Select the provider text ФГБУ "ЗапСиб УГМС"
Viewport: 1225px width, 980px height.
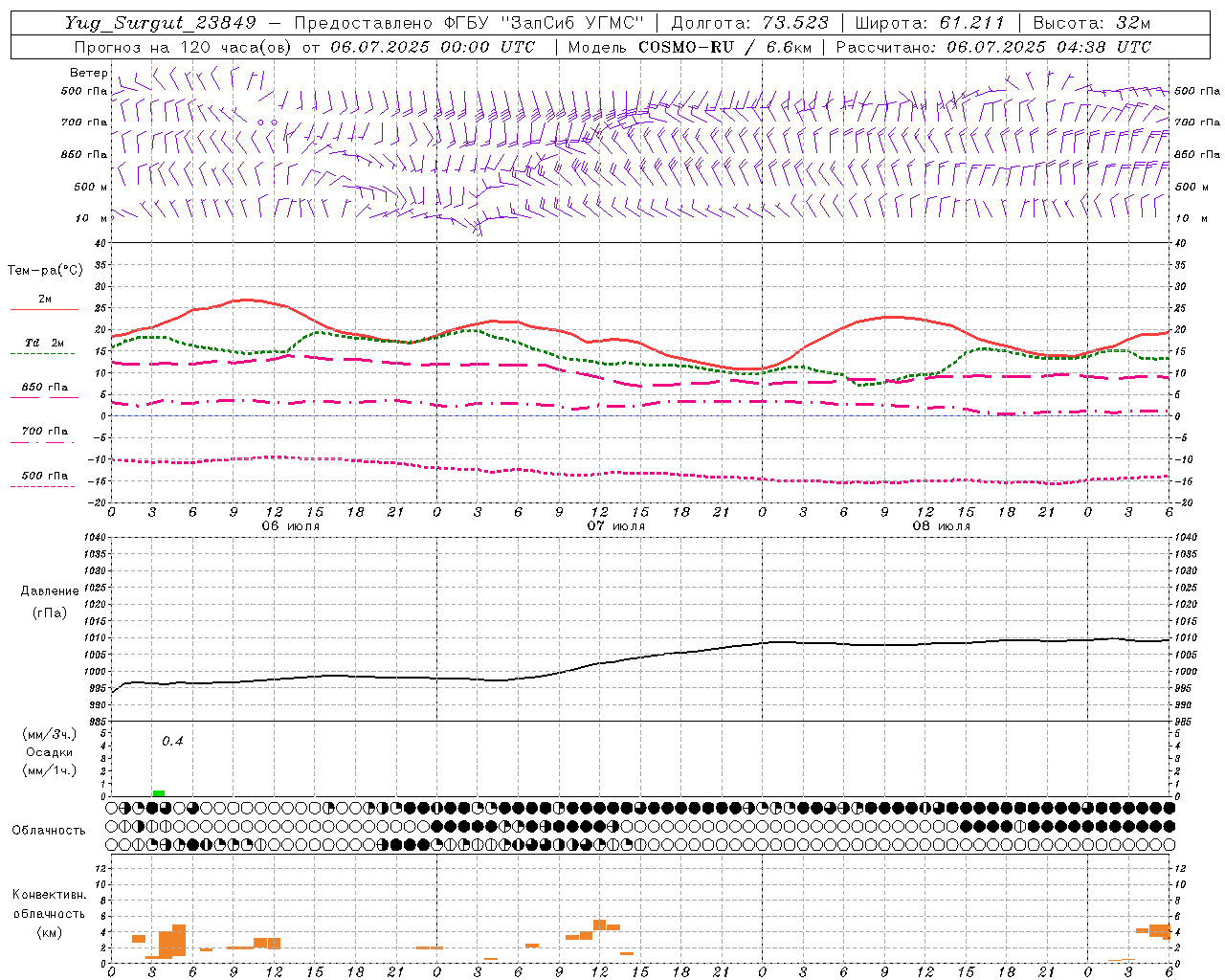tap(544, 23)
